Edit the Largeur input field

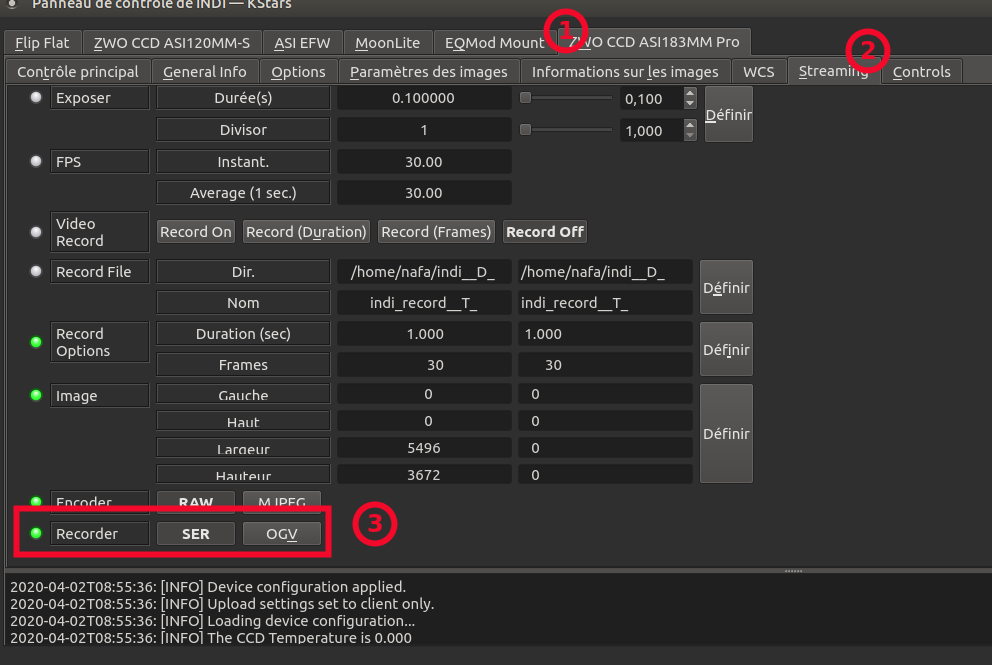click(x=605, y=448)
